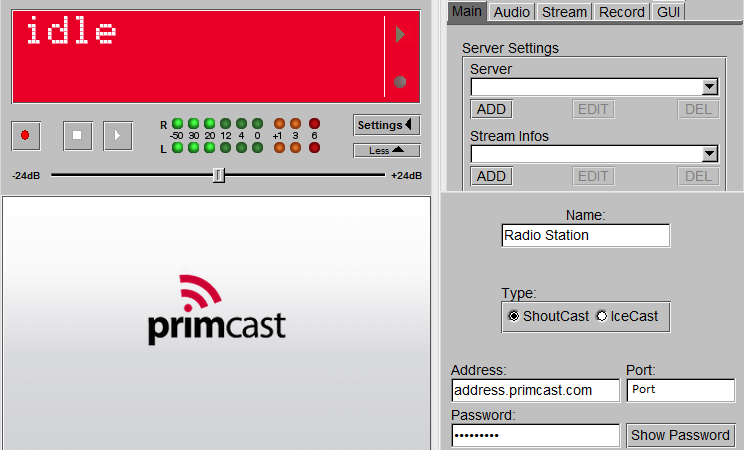Viewport: 744px width, 450px height.
Task: Click the R channel first green LED
Action: pos(177,123)
